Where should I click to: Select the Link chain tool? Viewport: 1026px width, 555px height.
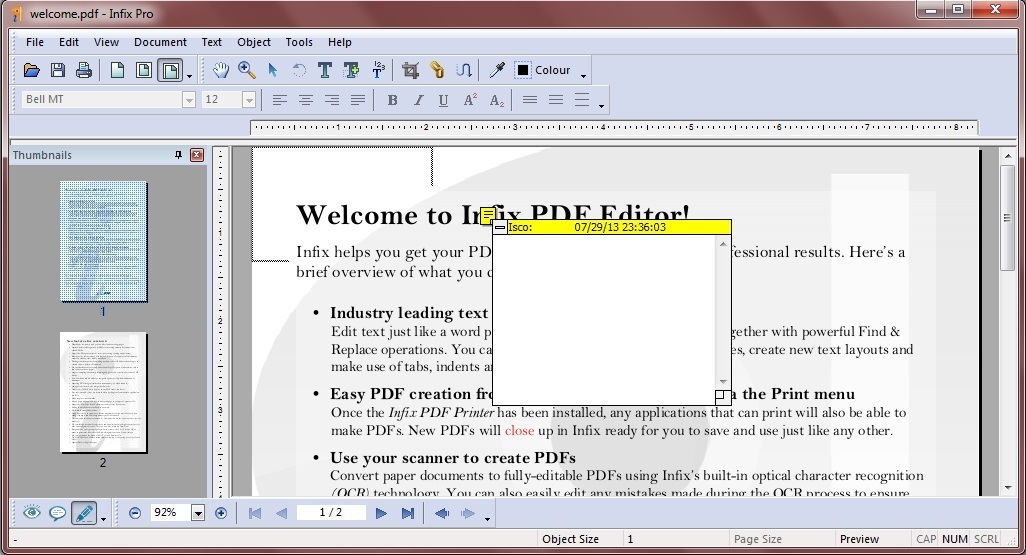point(437,70)
